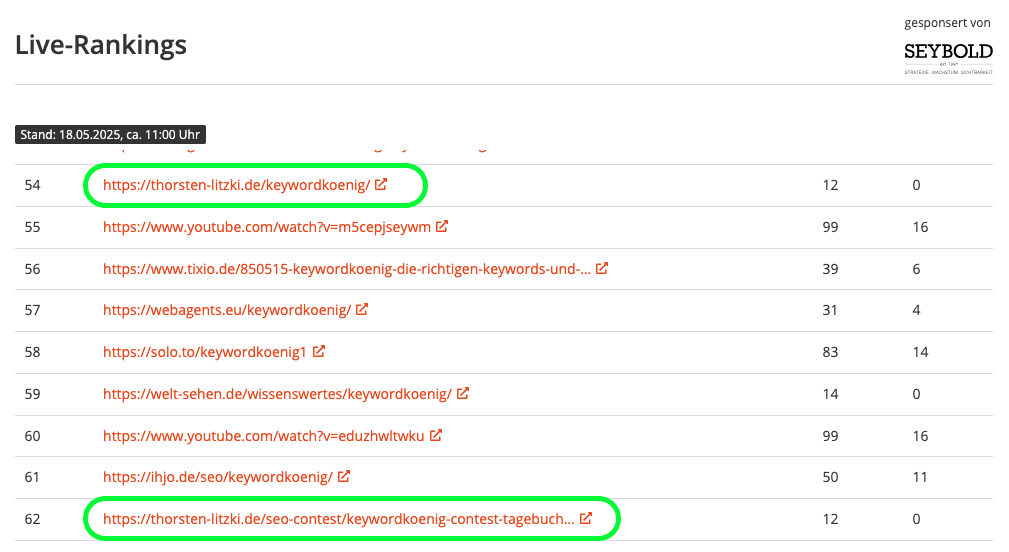Follow the tixio.de 850515-keywordkoenig link
Viewport: 1009px width, 552px height.
[x=346, y=269]
